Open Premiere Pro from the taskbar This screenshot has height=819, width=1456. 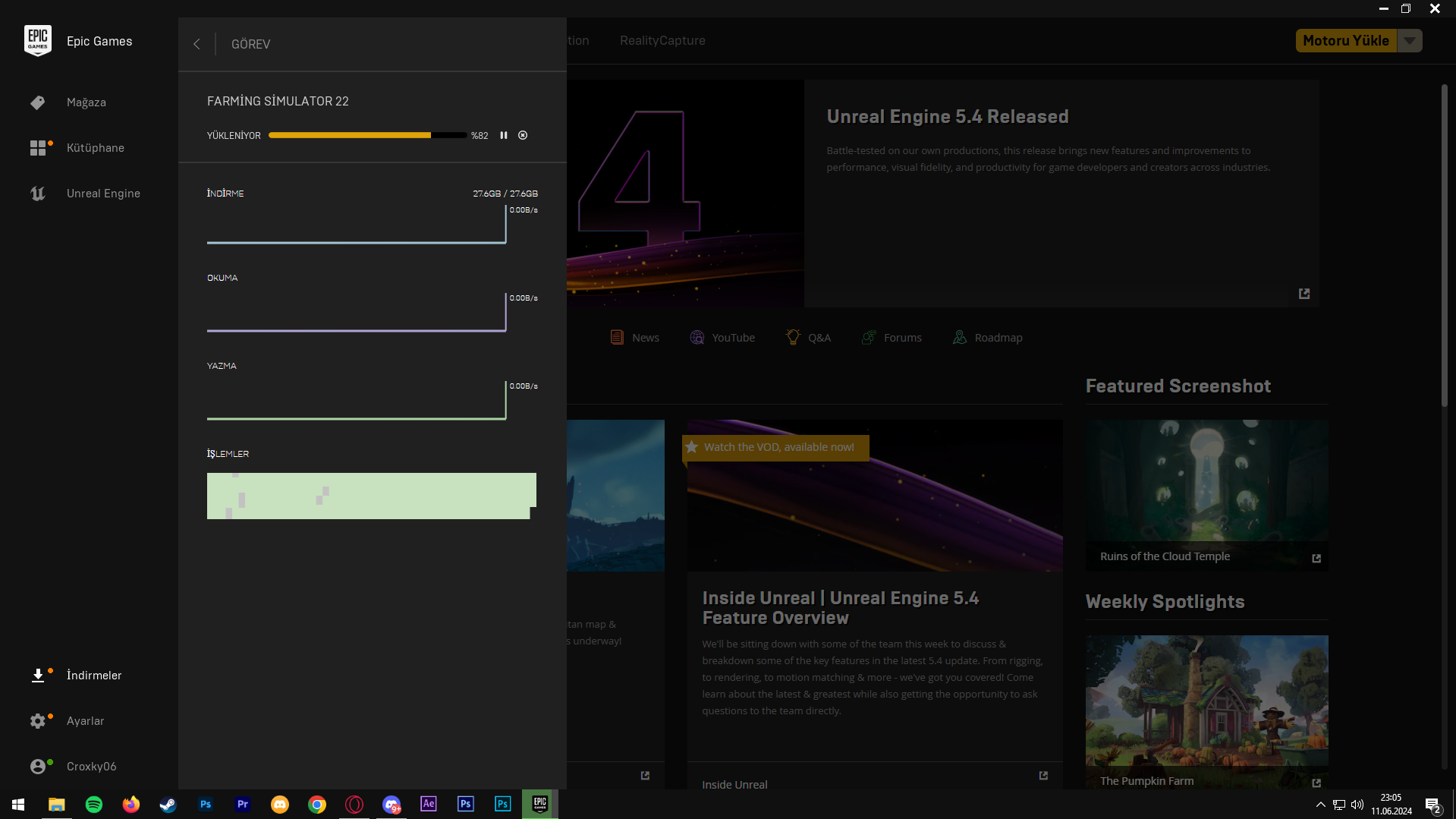tap(243, 805)
